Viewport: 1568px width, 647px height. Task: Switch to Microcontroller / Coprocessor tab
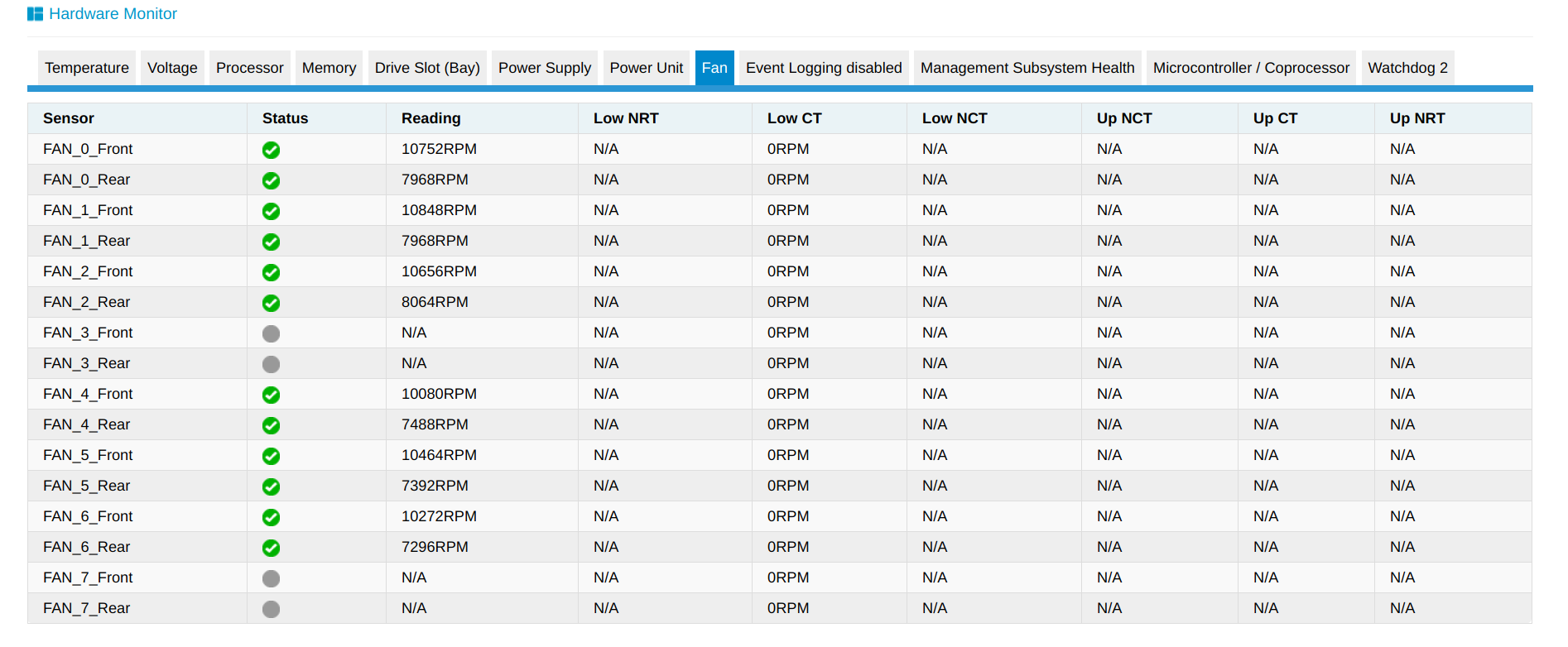[x=1251, y=68]
